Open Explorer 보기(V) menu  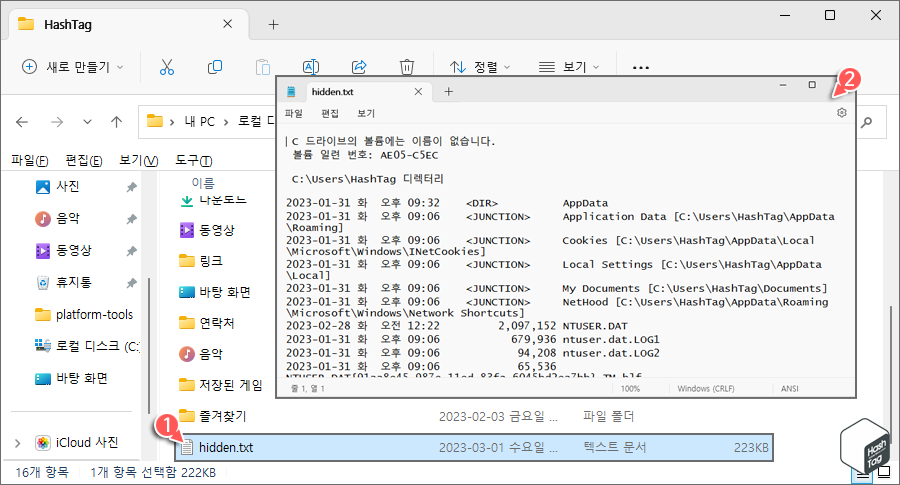[138, 161]
